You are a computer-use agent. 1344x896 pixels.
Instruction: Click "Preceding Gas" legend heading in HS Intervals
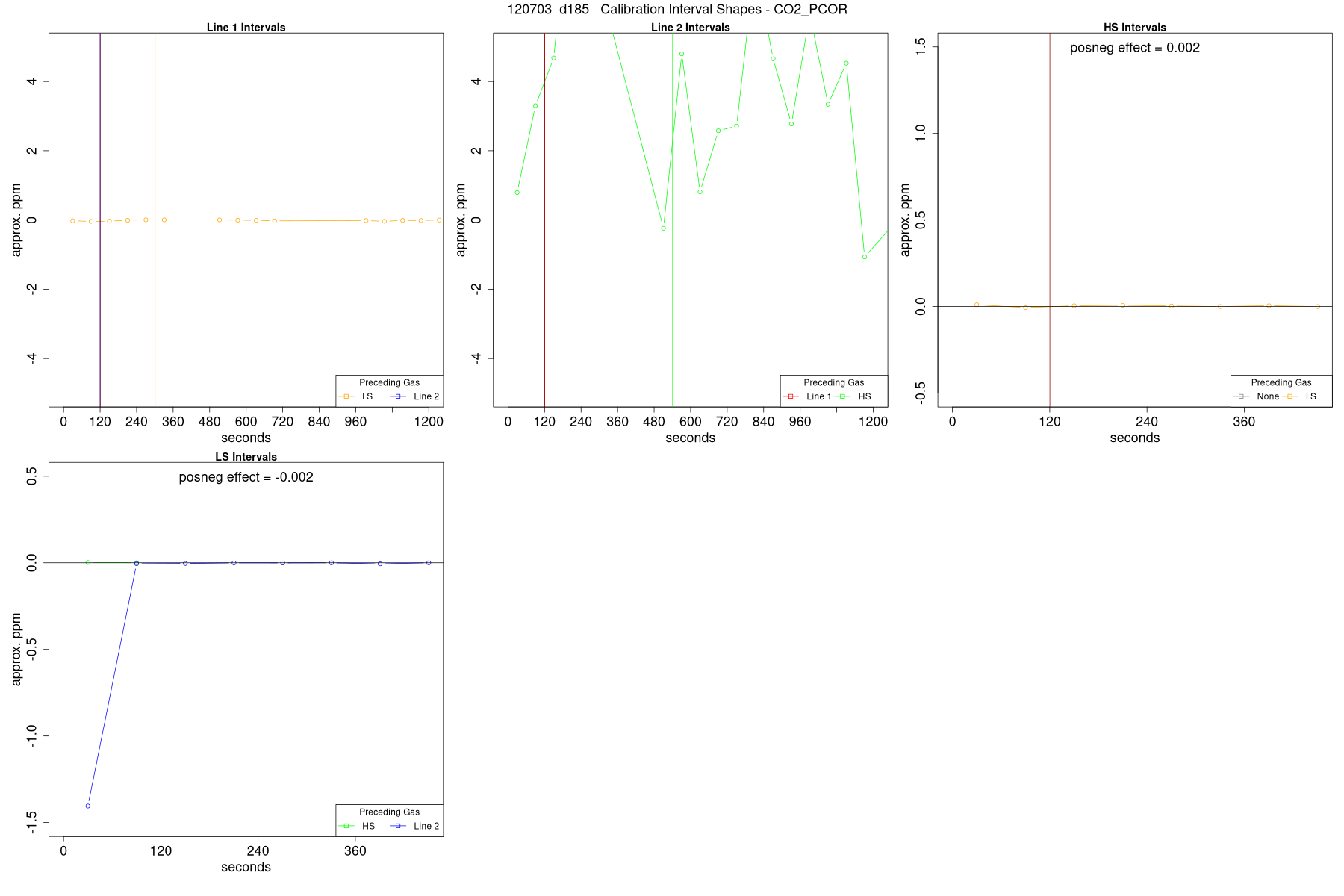1281,382
